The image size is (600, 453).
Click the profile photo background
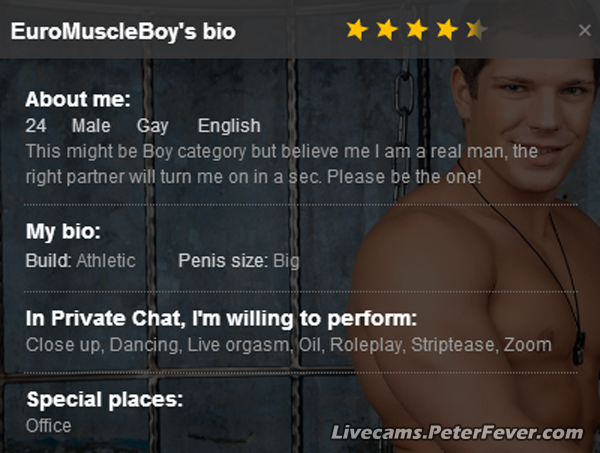point(500,200)
